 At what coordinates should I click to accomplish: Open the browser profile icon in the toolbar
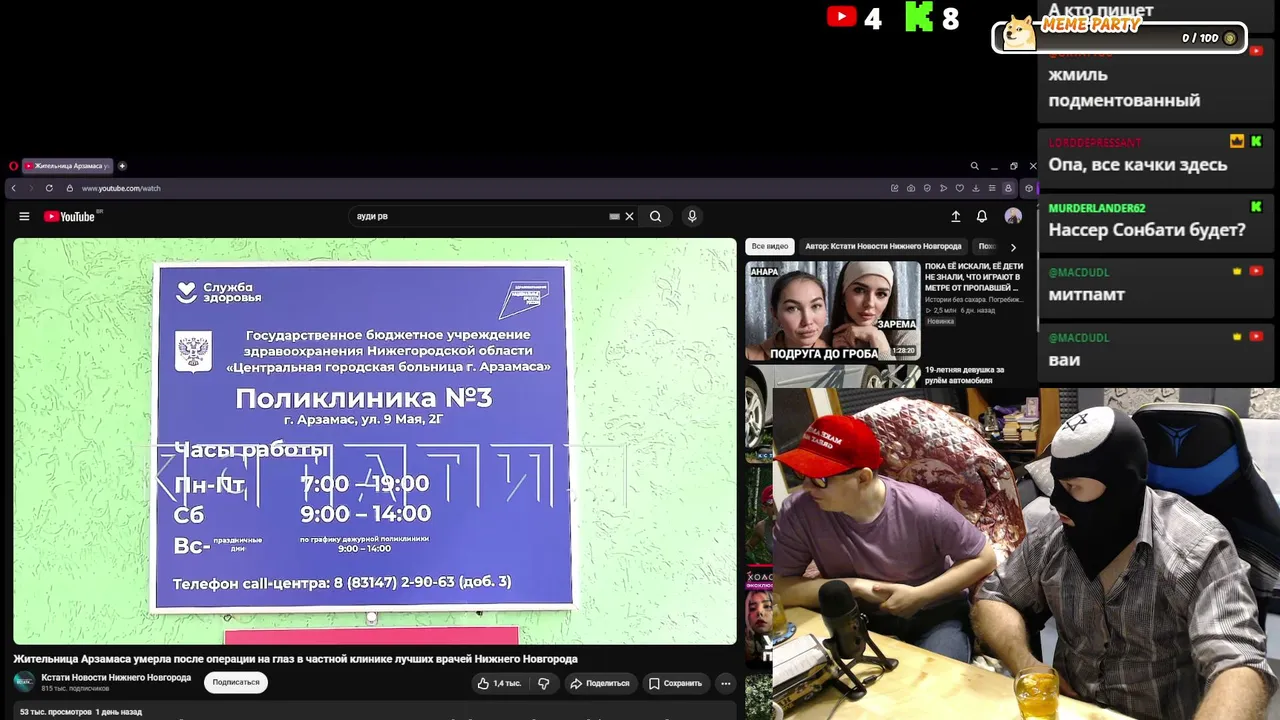[x=1008, y=188]
